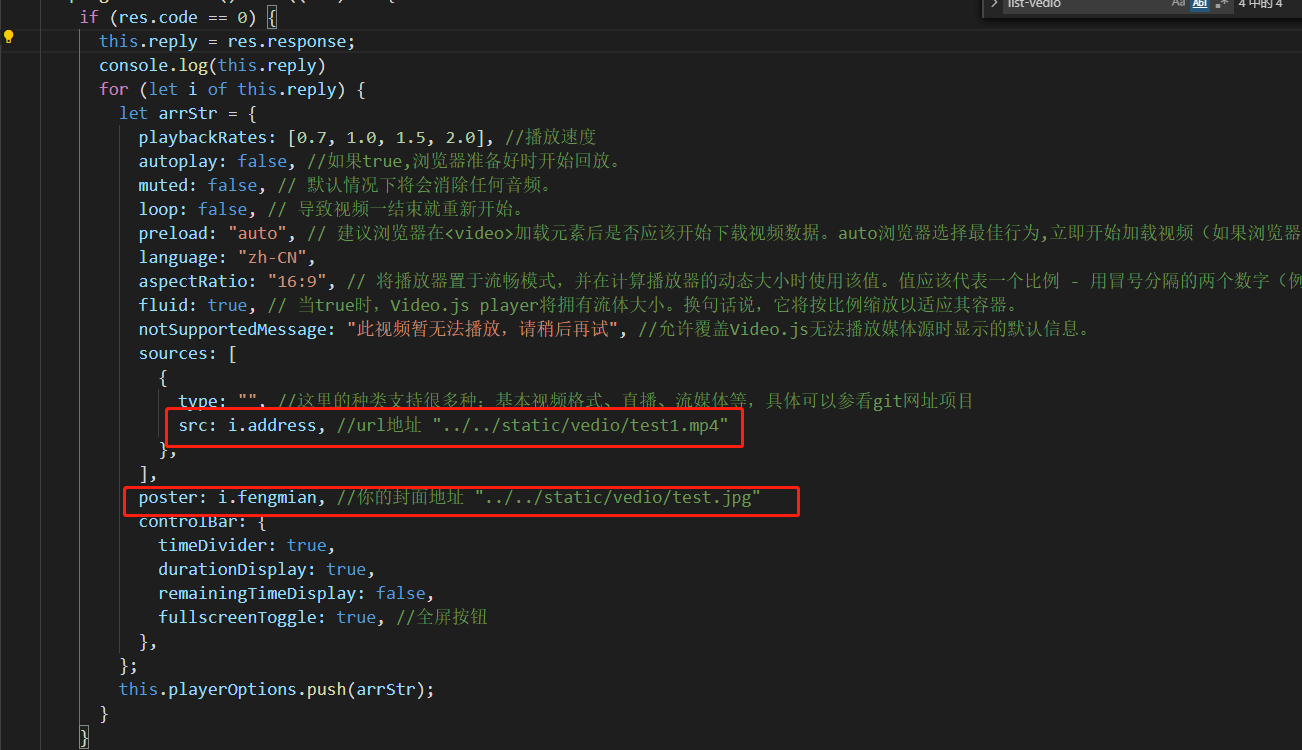Click the 'preload' property name
The height and width of the screenshot is (750, 1302).
point(173,233)
